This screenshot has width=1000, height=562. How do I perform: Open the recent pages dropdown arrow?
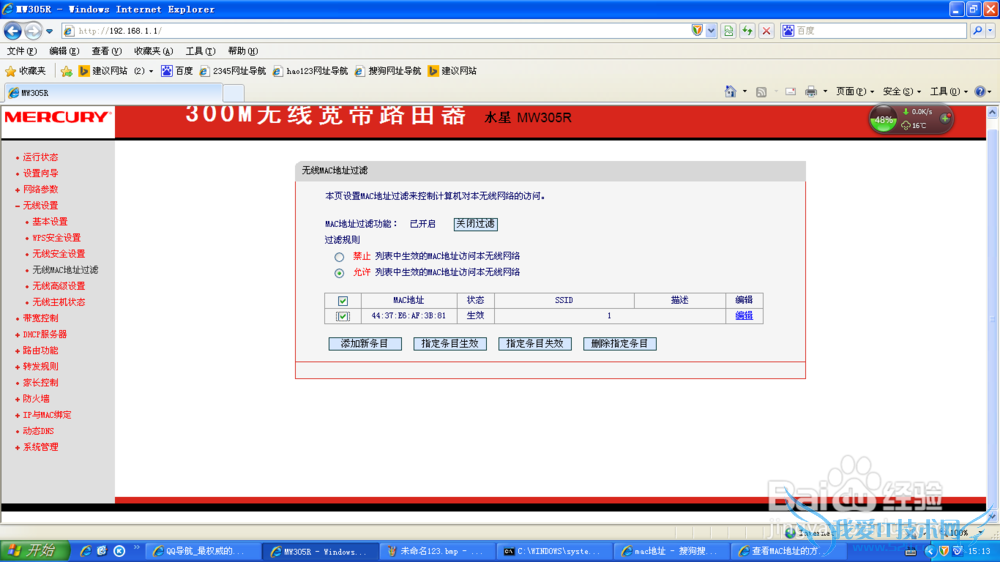tap(49, 31)
